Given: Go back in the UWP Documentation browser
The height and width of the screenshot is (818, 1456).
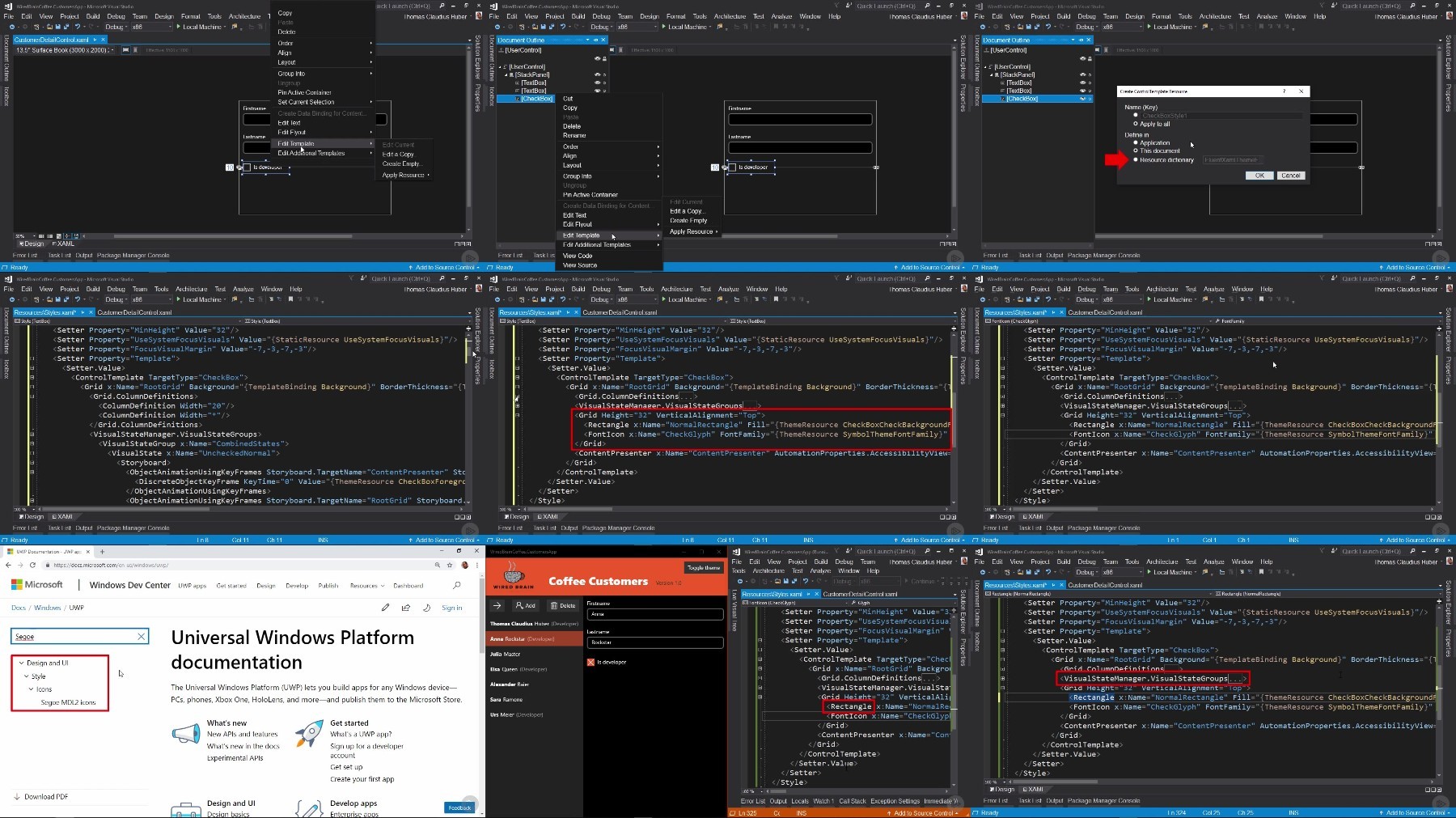Looking at the screenshot, I should [x=8, y=565].
